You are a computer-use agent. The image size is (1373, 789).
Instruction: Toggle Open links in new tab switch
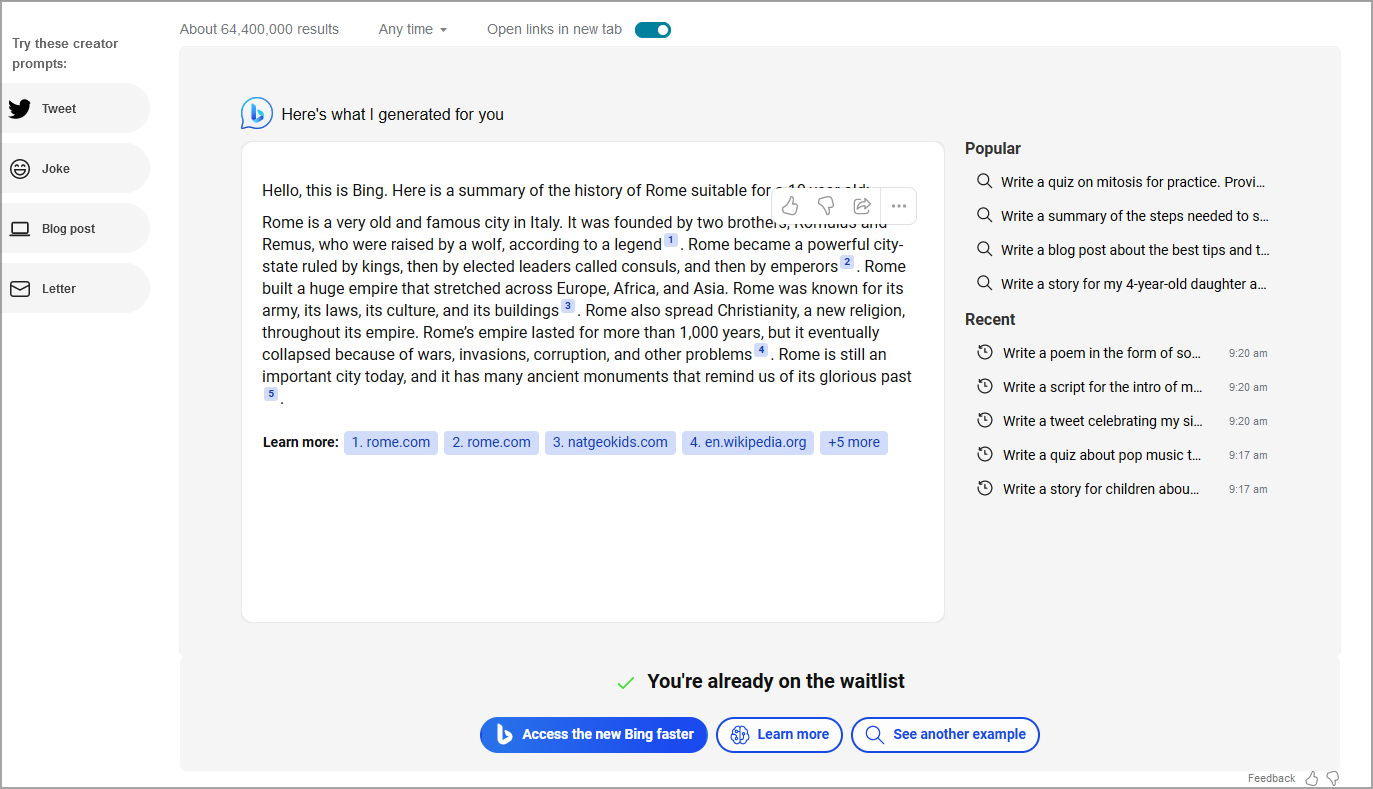coord(653,30)
